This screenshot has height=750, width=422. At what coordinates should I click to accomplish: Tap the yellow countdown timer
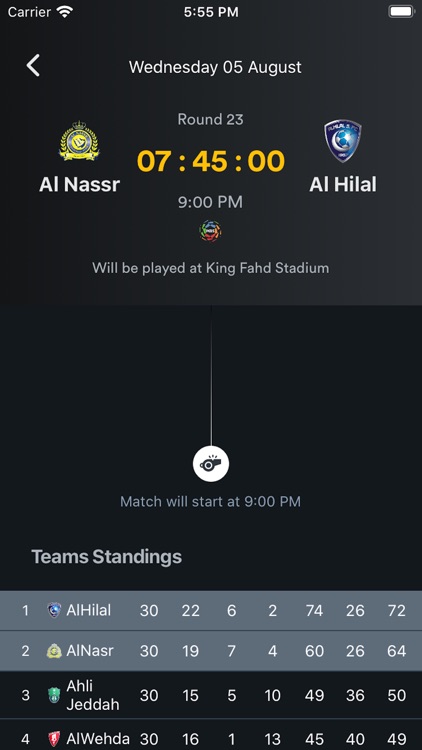[x=211, y=161]
